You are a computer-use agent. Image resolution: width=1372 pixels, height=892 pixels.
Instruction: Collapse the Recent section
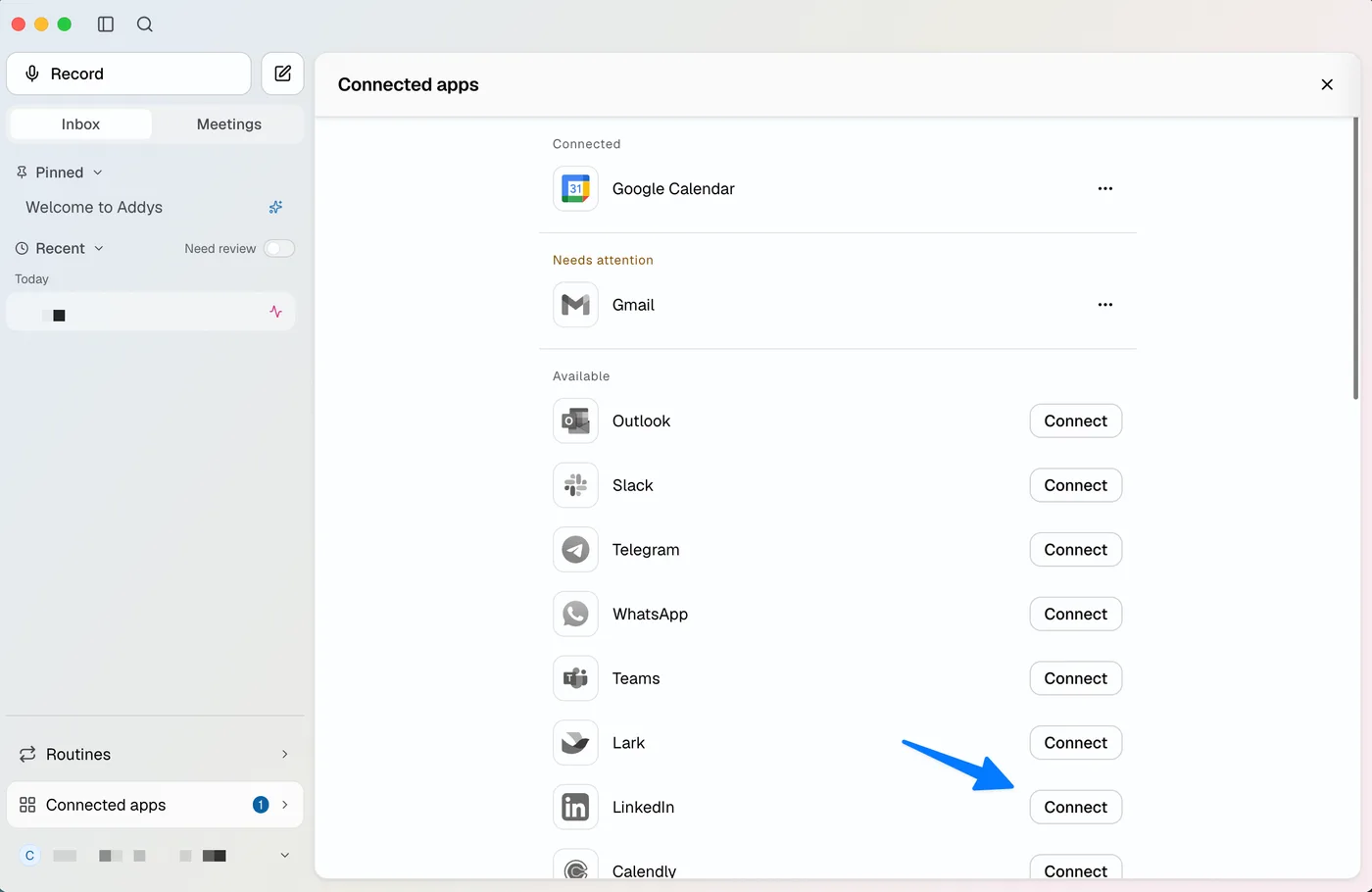(99, 249)
